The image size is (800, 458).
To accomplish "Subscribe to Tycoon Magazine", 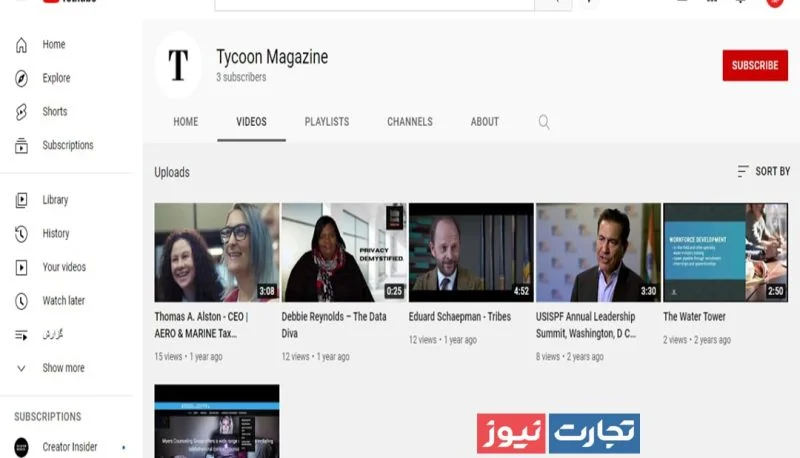I will click(x=755, y=65).
